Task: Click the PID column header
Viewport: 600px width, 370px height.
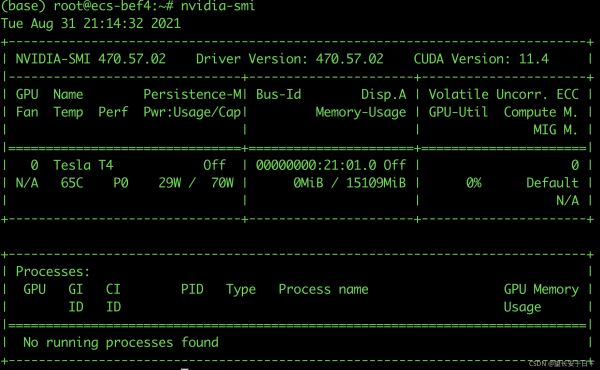Action: (192, 289)
